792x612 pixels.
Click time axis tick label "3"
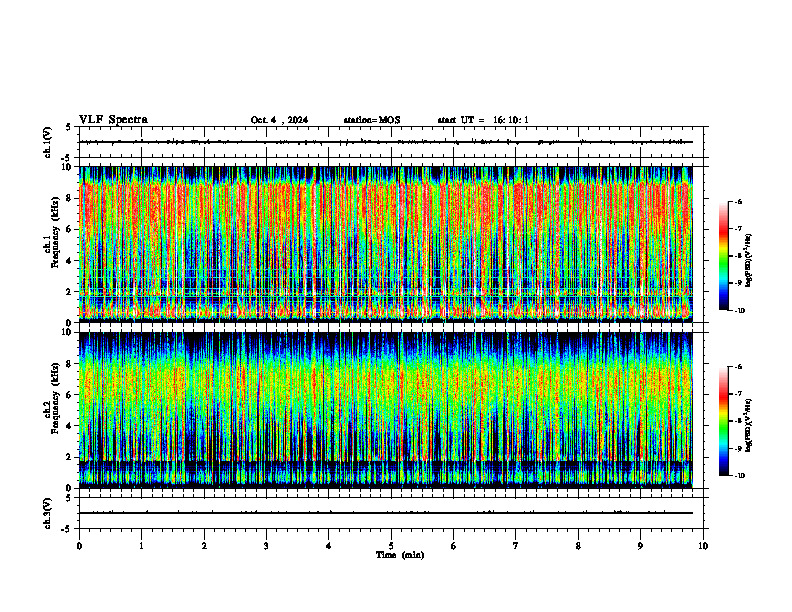tap(266, 546)
